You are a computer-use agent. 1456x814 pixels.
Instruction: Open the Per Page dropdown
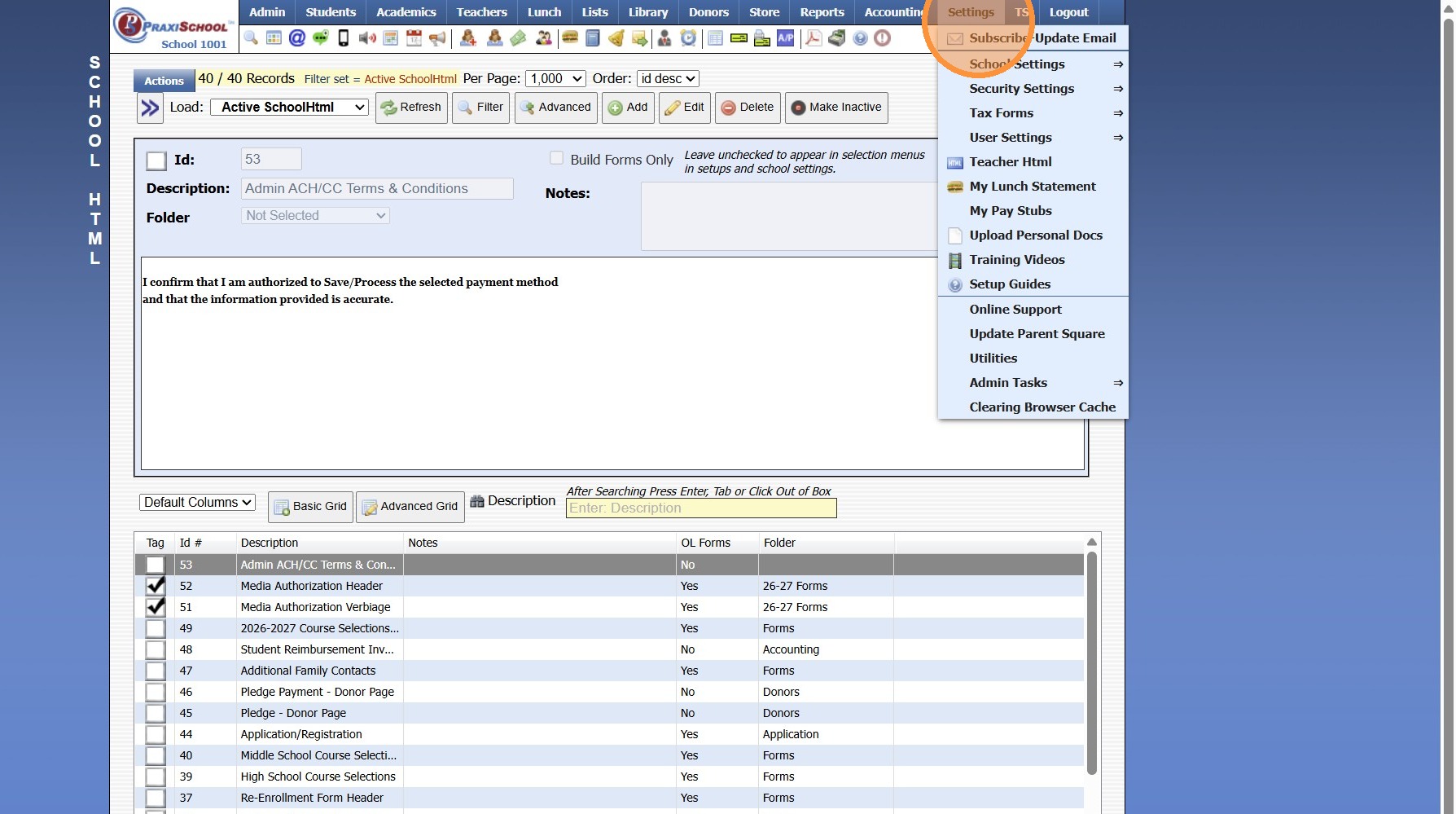click(x=555, y=79)
